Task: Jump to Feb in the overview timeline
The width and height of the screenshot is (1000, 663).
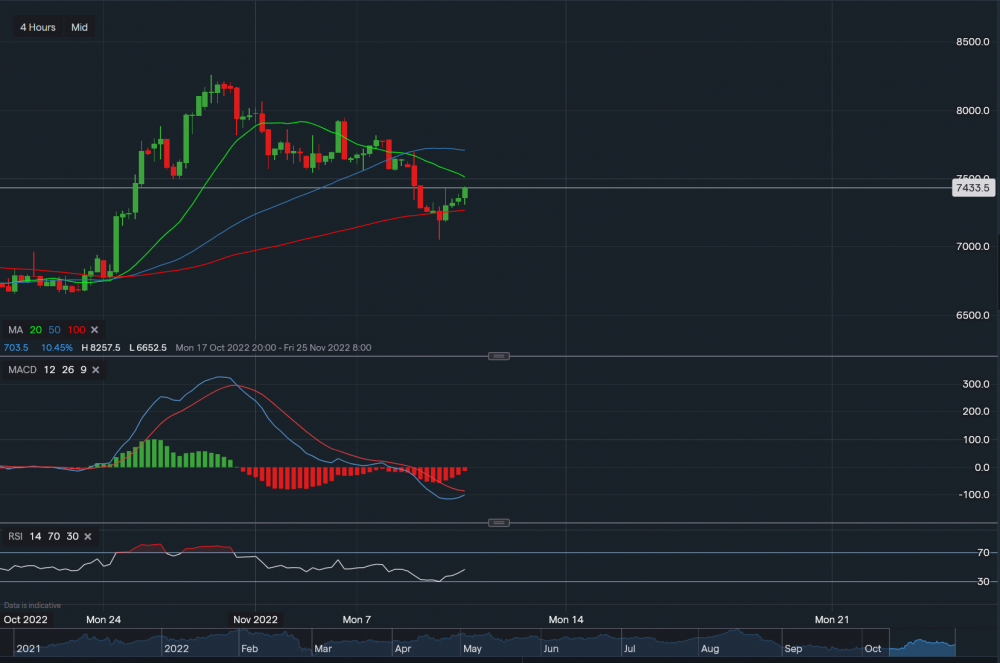Action: click(250, 649)
